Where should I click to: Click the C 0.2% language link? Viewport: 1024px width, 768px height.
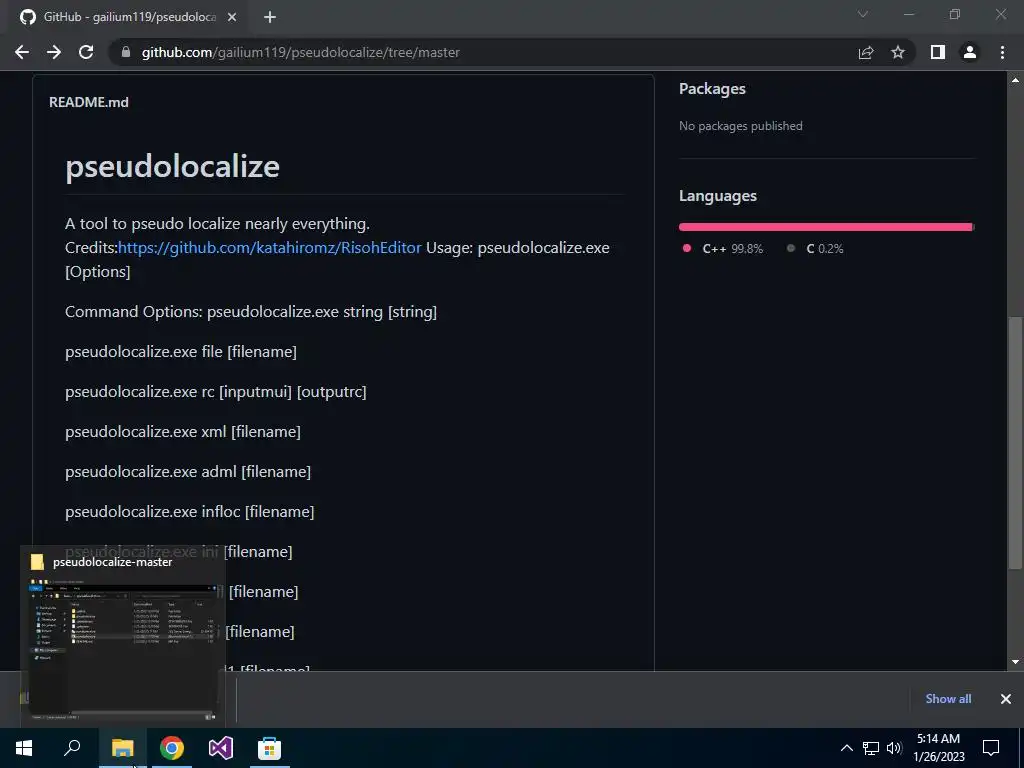(816, 249)
